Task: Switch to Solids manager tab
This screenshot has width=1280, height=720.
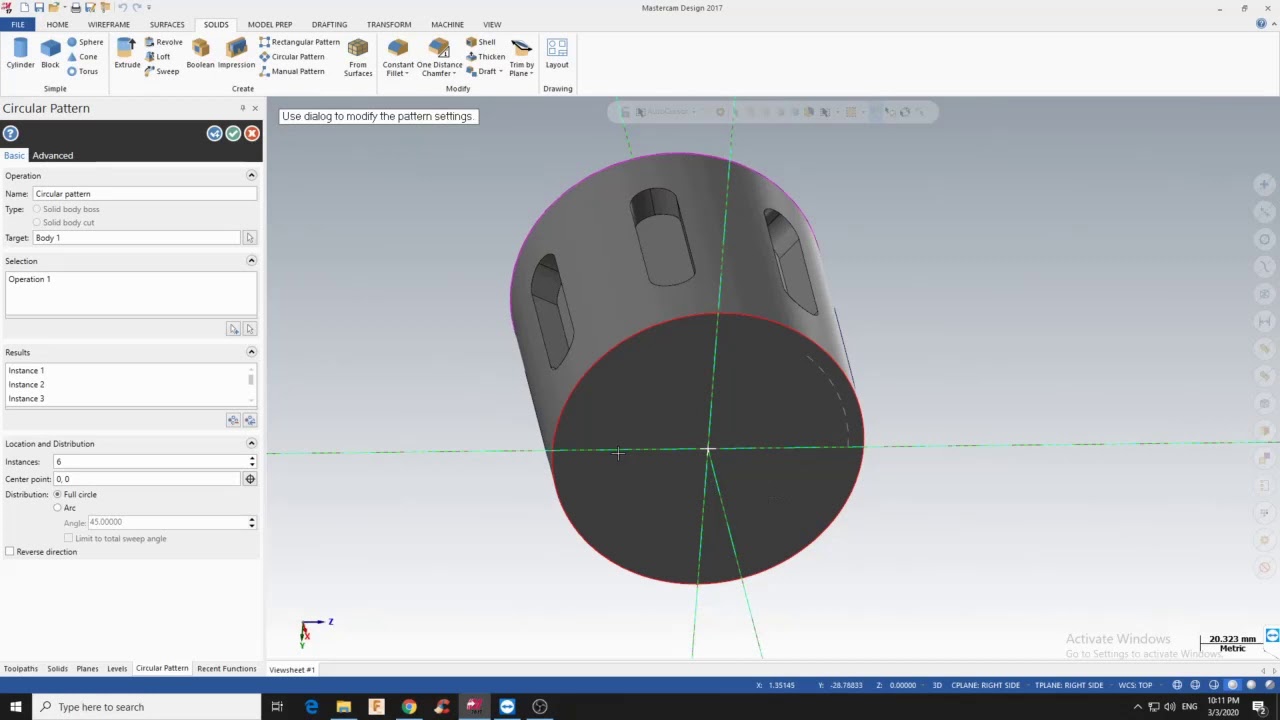Action: 57,669
